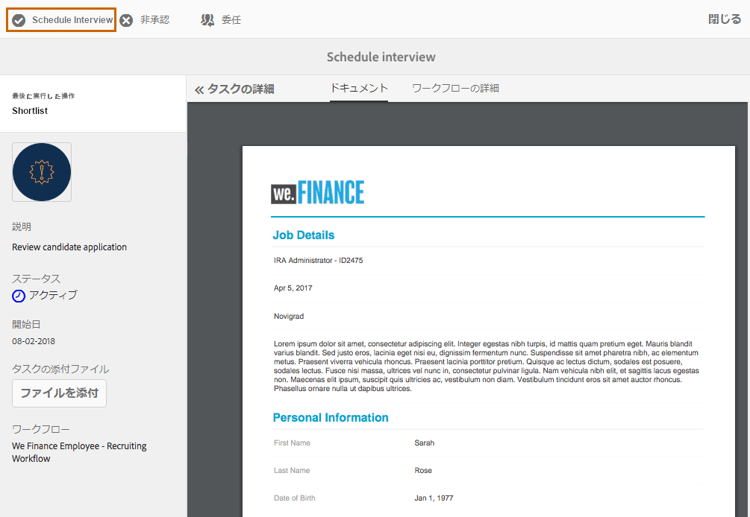Click the IRA Administrator - ID2475 text

coord(318,260)
